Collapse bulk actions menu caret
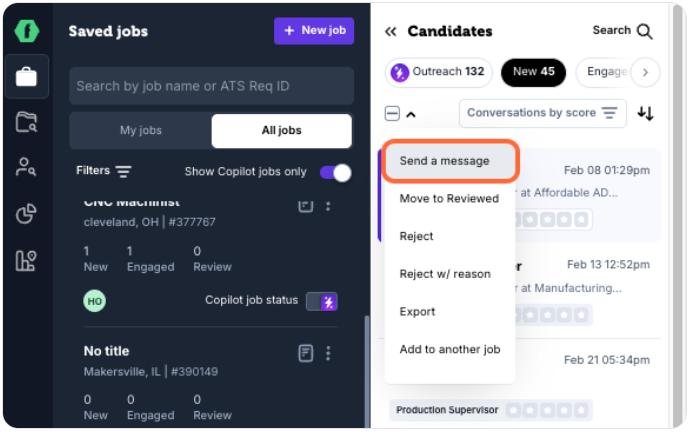Screen dimensions: 692x432 (x=411, y=115)
